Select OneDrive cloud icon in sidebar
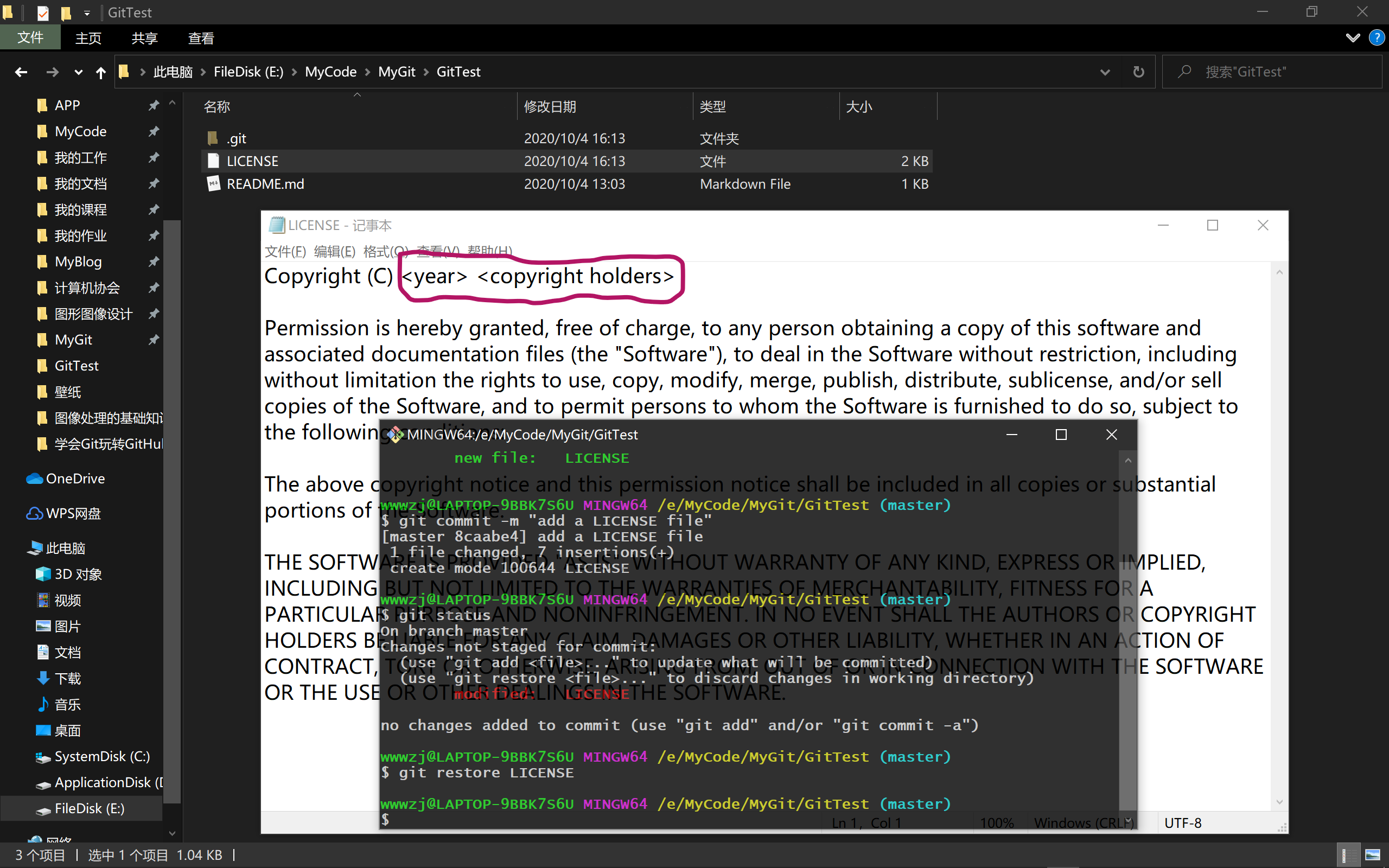 point(34,479)
